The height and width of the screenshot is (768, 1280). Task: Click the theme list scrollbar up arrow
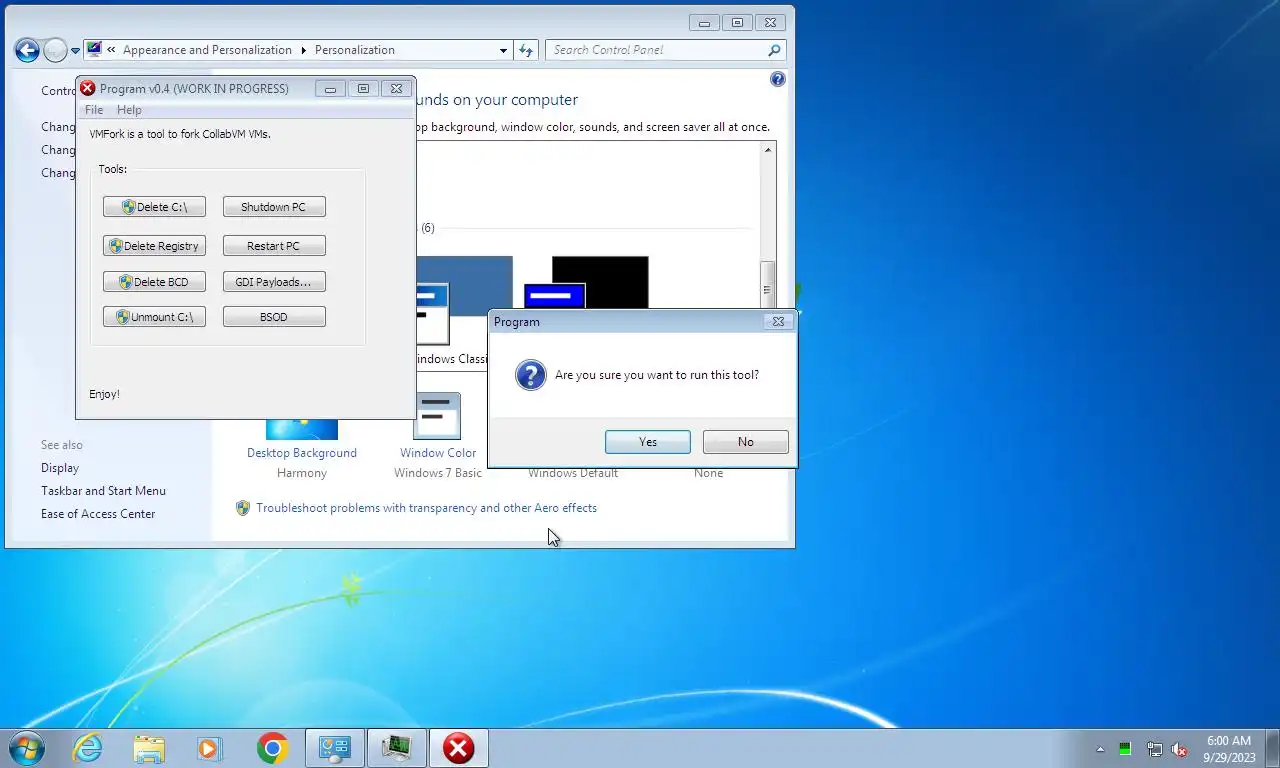[x=768, y=149]
